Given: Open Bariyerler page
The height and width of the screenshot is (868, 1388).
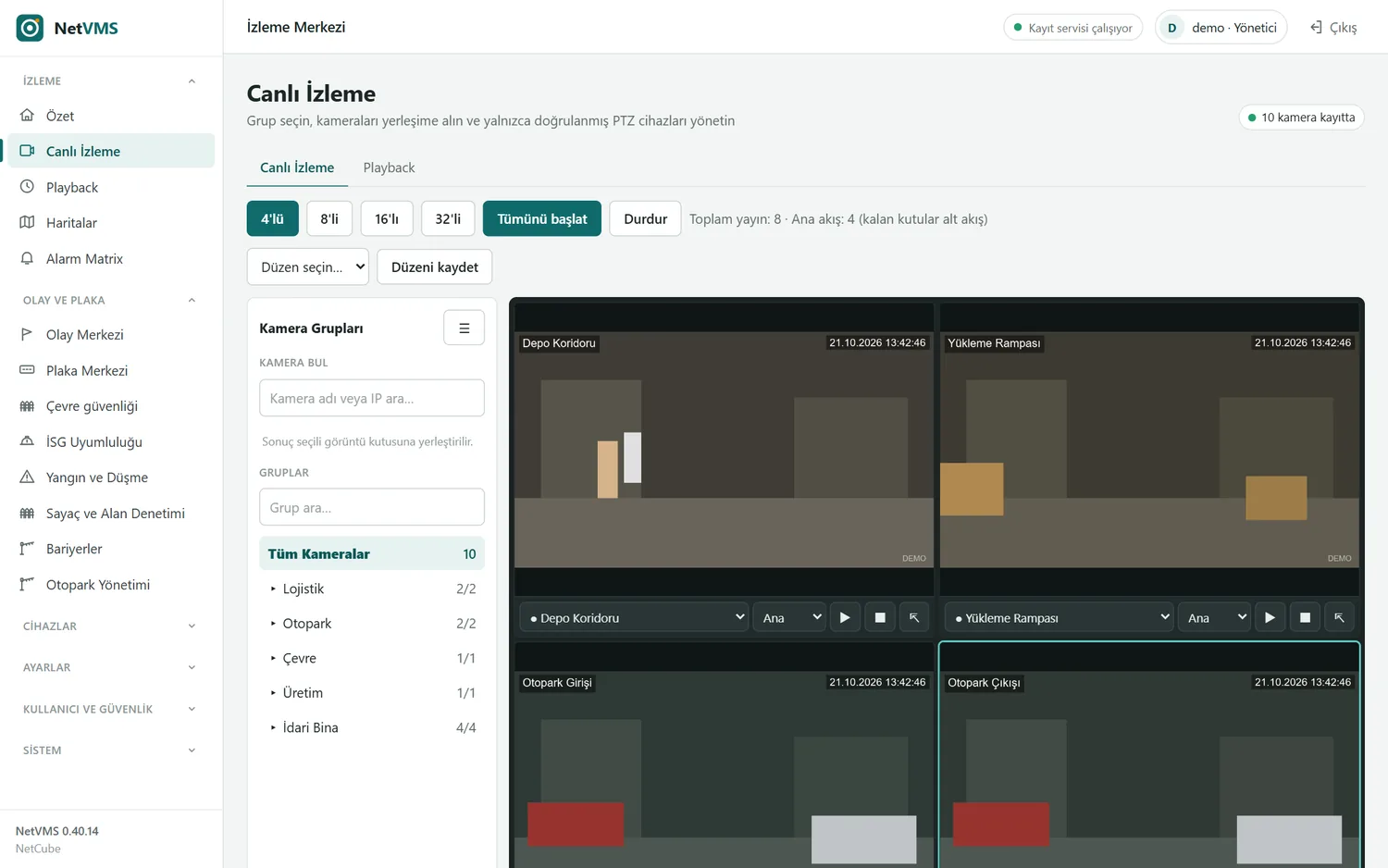Looking at the screenshot, I should [111, 549].
